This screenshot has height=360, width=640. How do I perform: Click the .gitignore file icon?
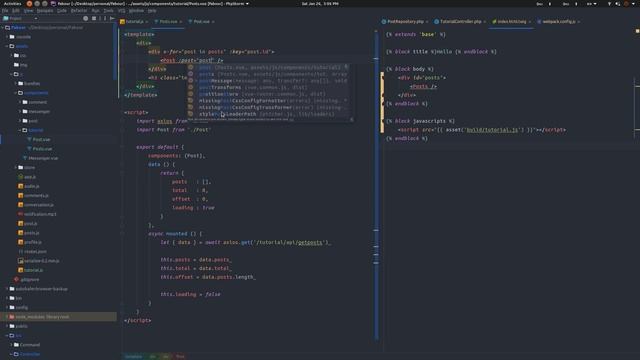pos(16,280)
